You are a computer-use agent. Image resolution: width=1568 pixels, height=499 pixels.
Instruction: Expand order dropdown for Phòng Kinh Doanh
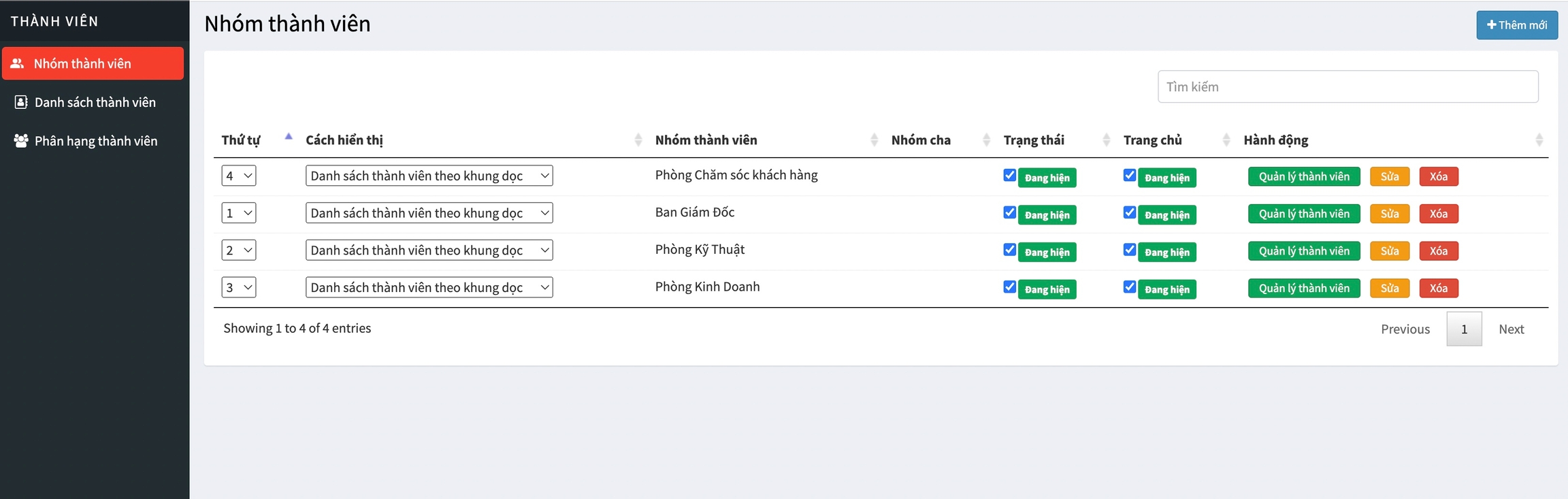(239, 287)
